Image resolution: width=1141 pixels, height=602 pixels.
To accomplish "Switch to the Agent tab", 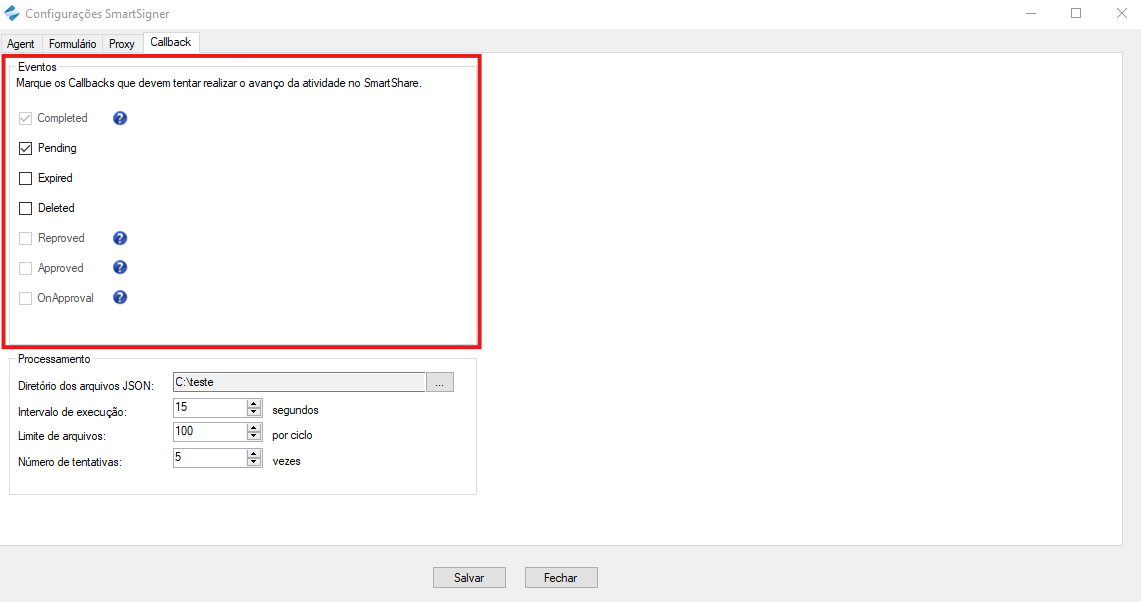I will (21, 44).
